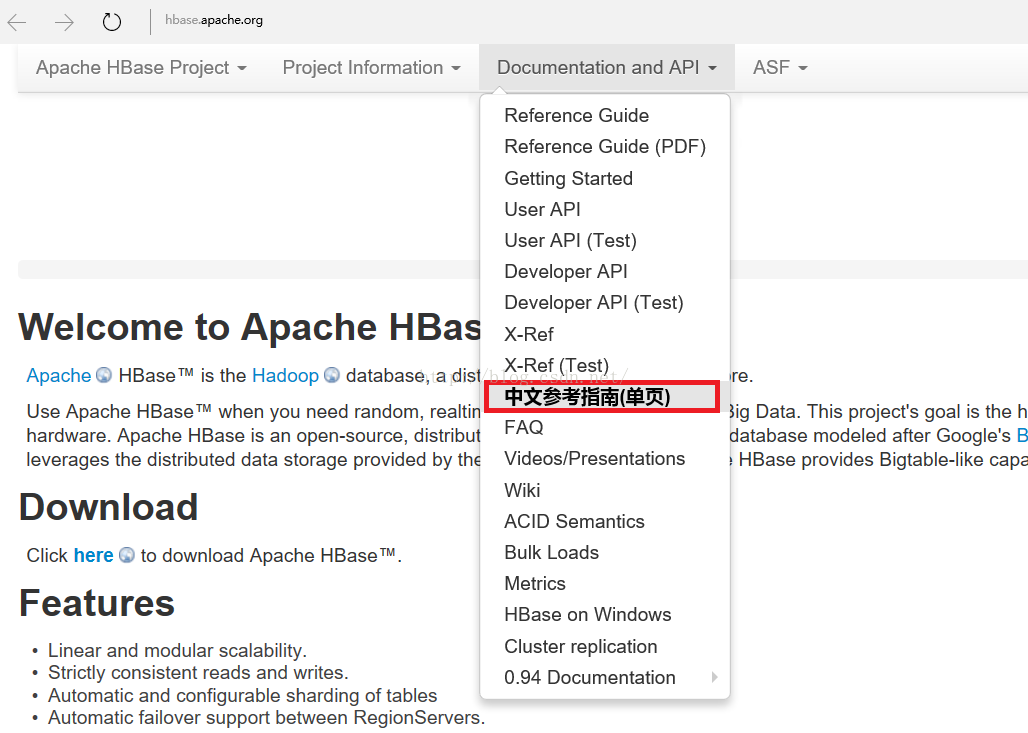
Task: Click 'Automatic failover support between RegionServers.' text
Action: (x=266, y=717)
